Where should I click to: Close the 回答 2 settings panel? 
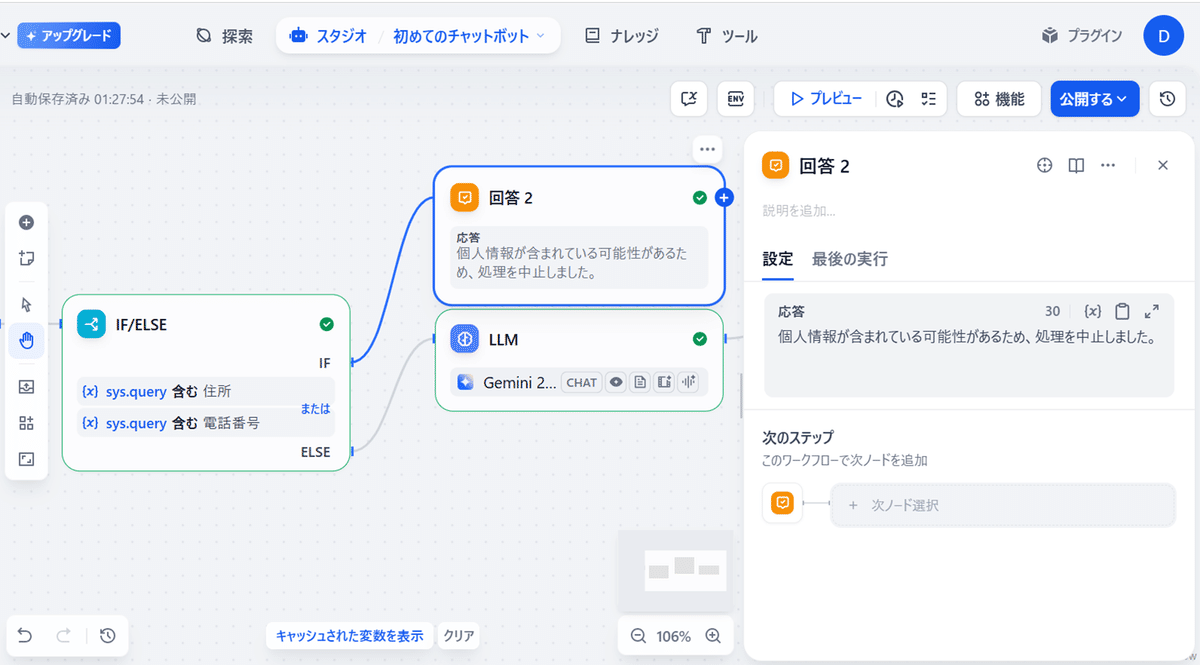point(1163,166)
